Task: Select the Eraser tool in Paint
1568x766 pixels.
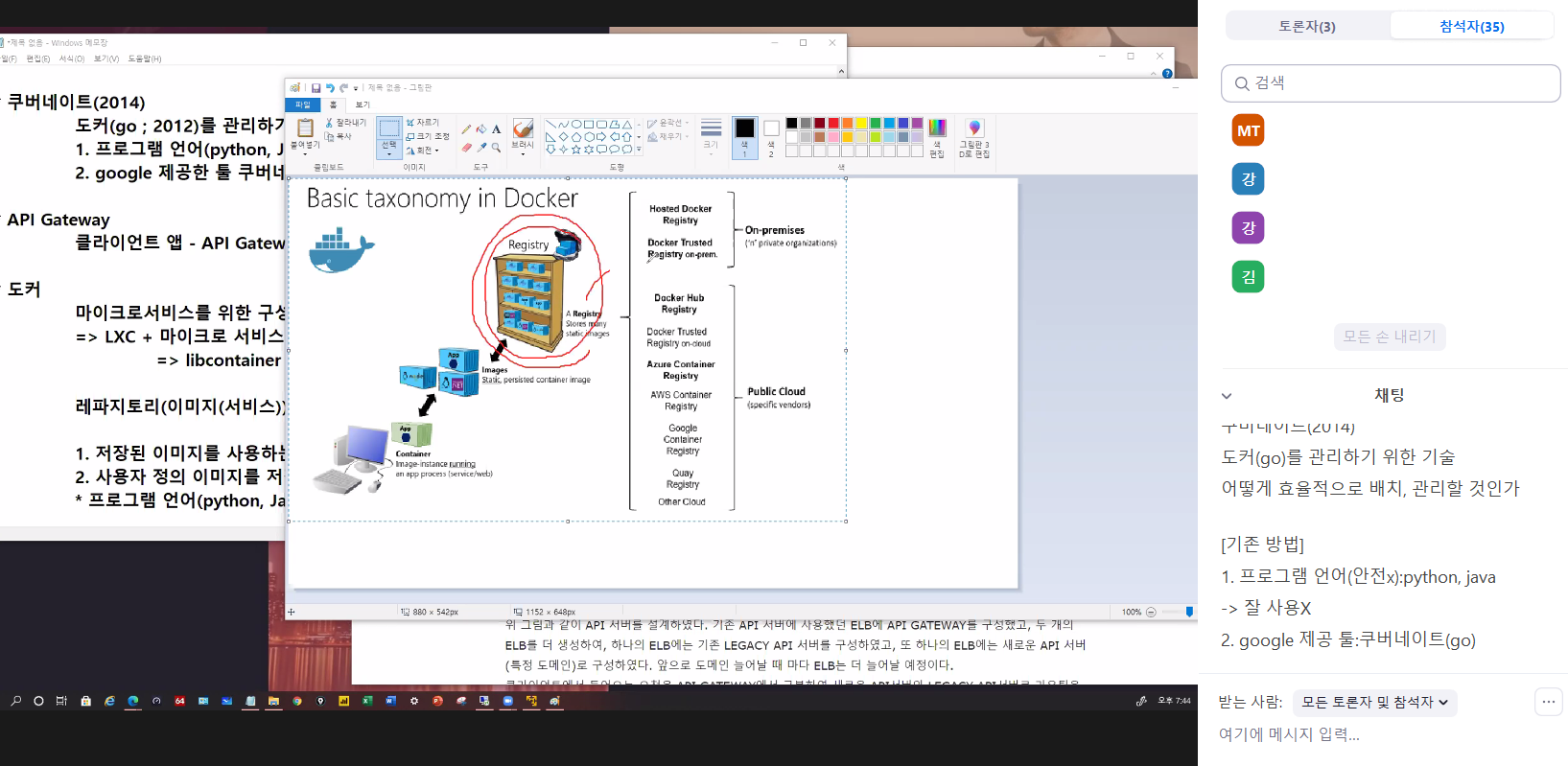Action: (466, 148)
